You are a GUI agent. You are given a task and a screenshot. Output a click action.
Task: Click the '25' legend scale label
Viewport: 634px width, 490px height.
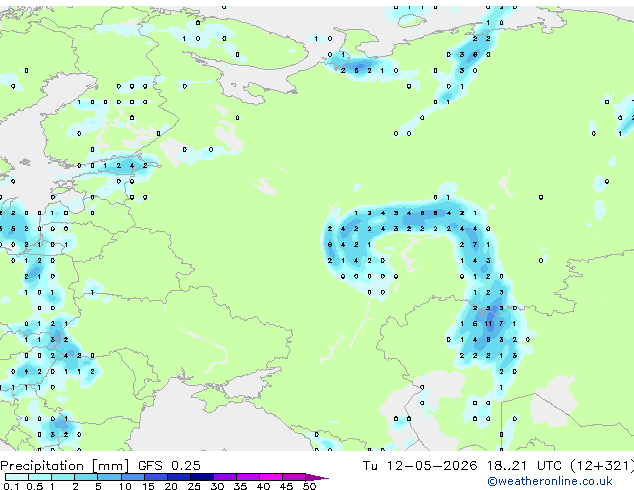tap(194, 486)
